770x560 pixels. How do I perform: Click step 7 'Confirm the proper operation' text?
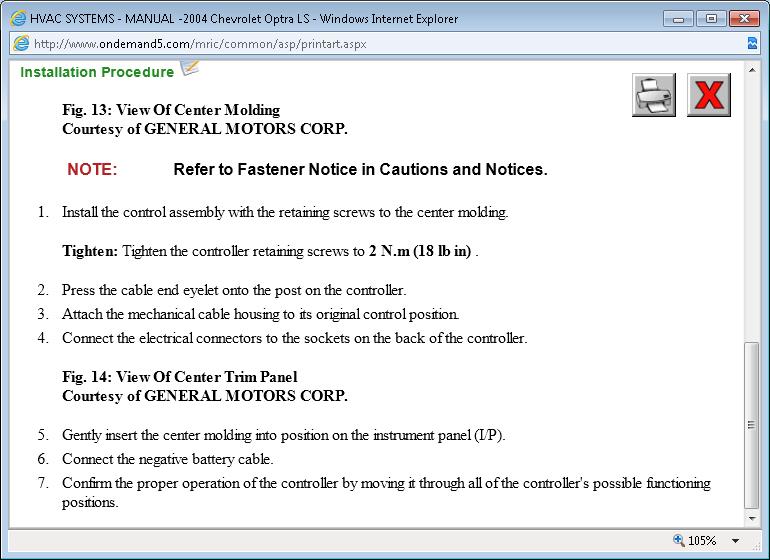(x=386, y=492)
